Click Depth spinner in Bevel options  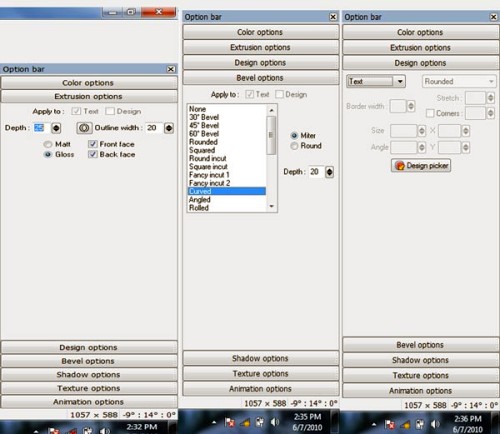point(329,172)
